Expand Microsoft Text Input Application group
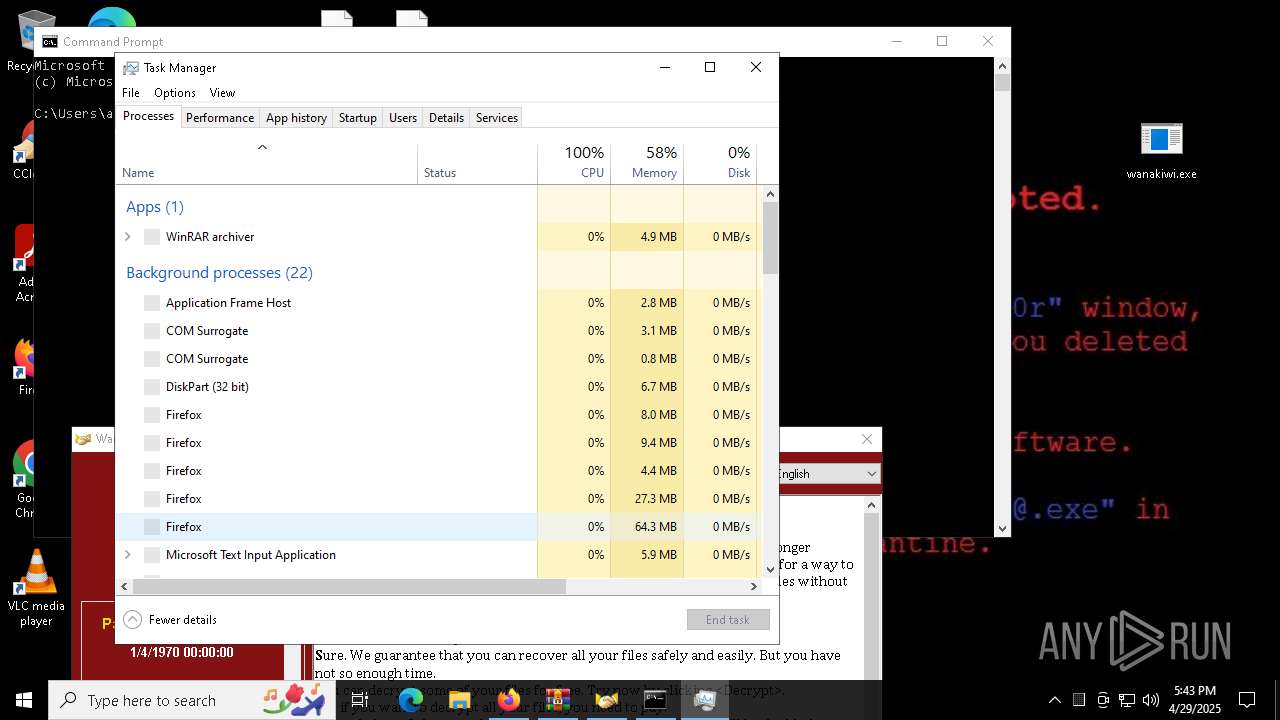Image resolution: width=1280 pixels, height=720 pixels. (x=127, y=555)
